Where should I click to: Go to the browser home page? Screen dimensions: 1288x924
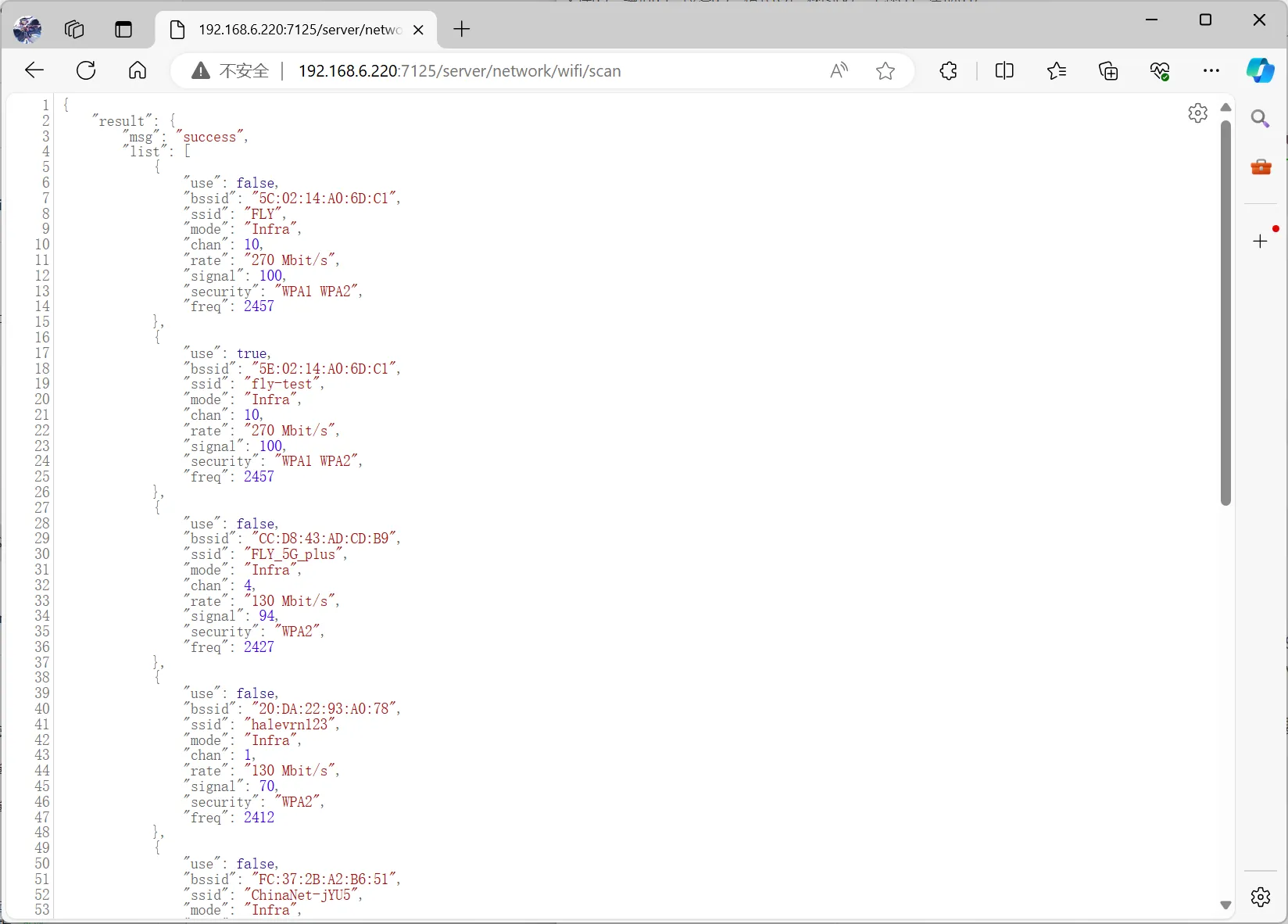138,70
